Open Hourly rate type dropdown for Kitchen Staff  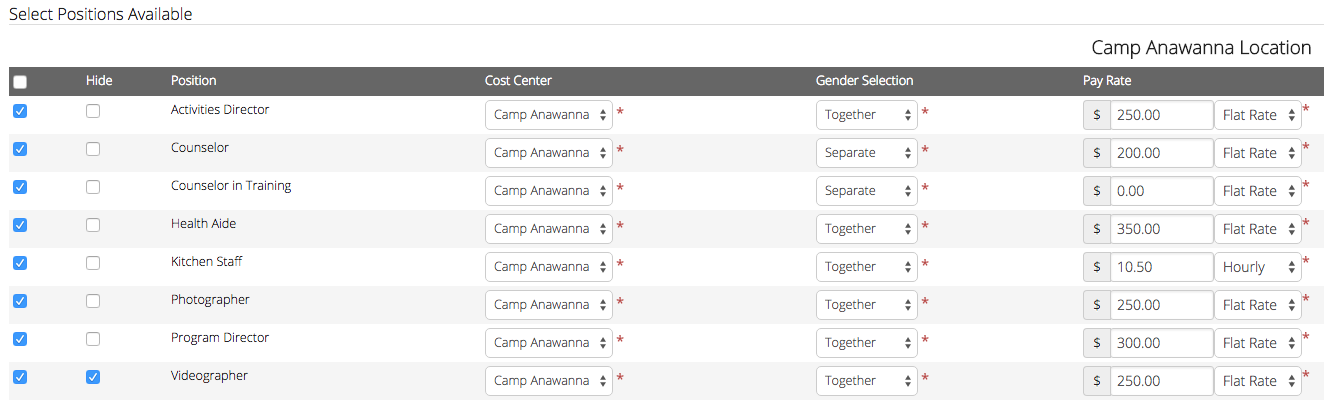click(1257, 267)
